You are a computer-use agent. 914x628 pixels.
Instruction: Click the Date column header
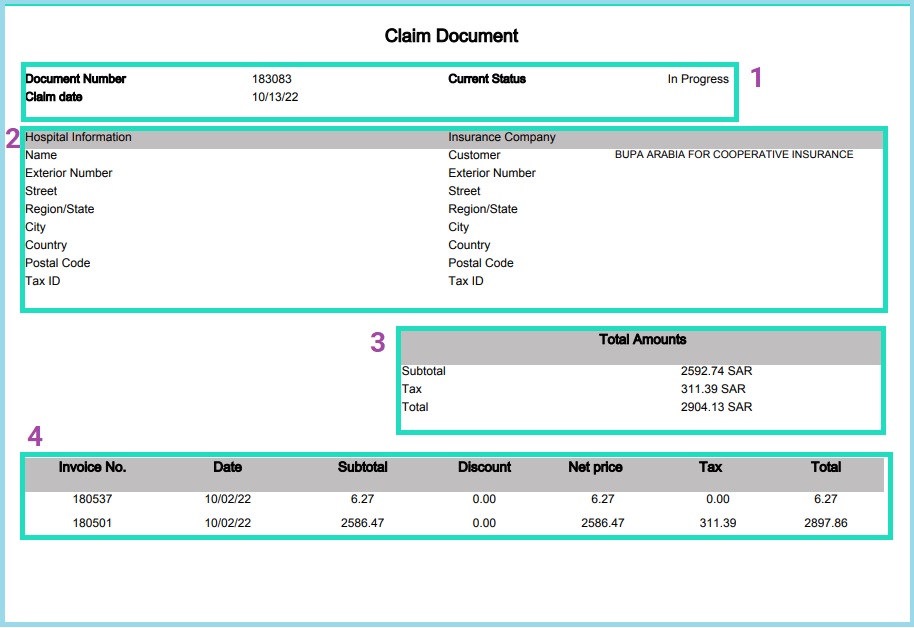tap(227, 467)
